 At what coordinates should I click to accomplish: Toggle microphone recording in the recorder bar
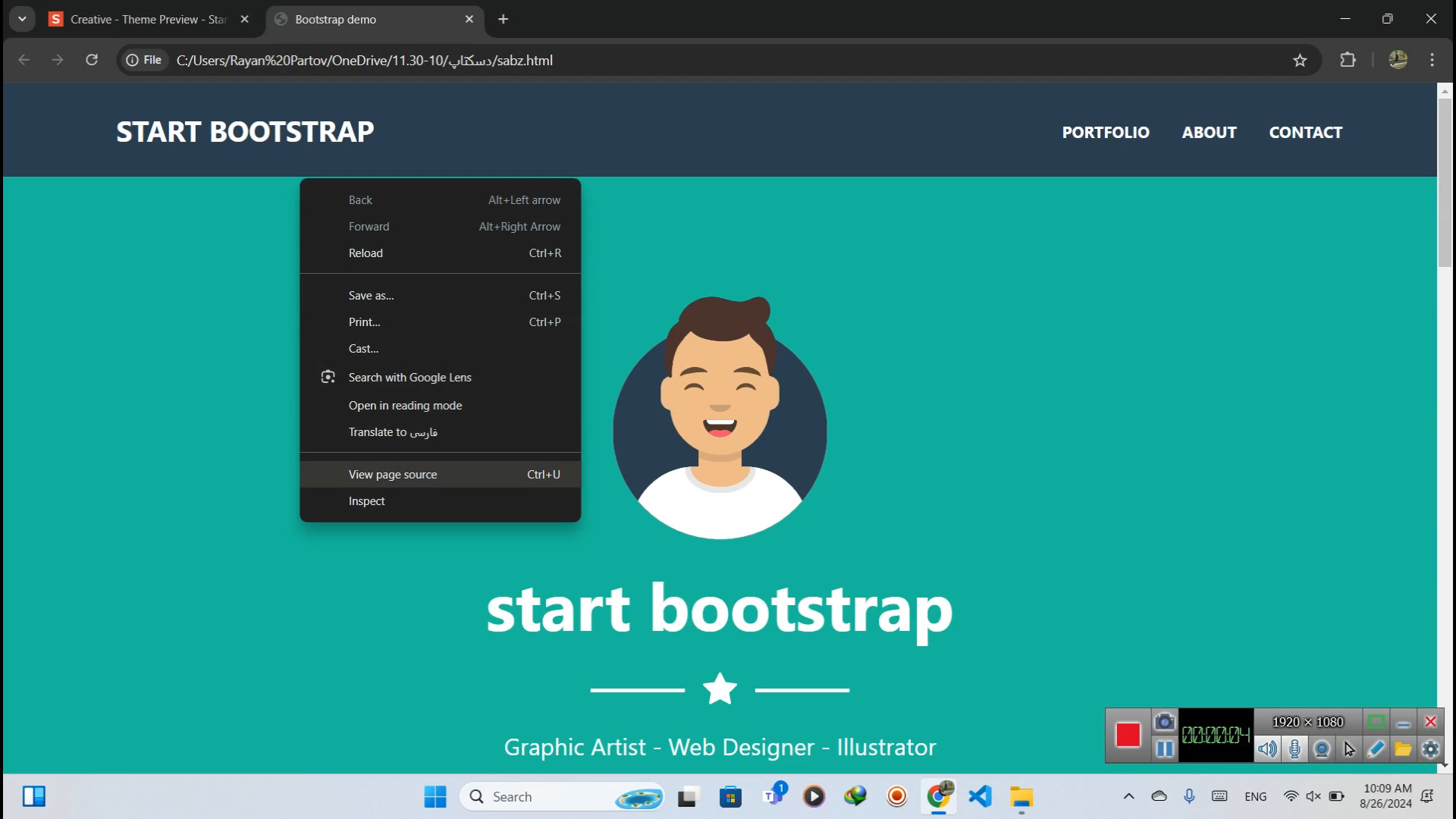(x=1294, y=749)
